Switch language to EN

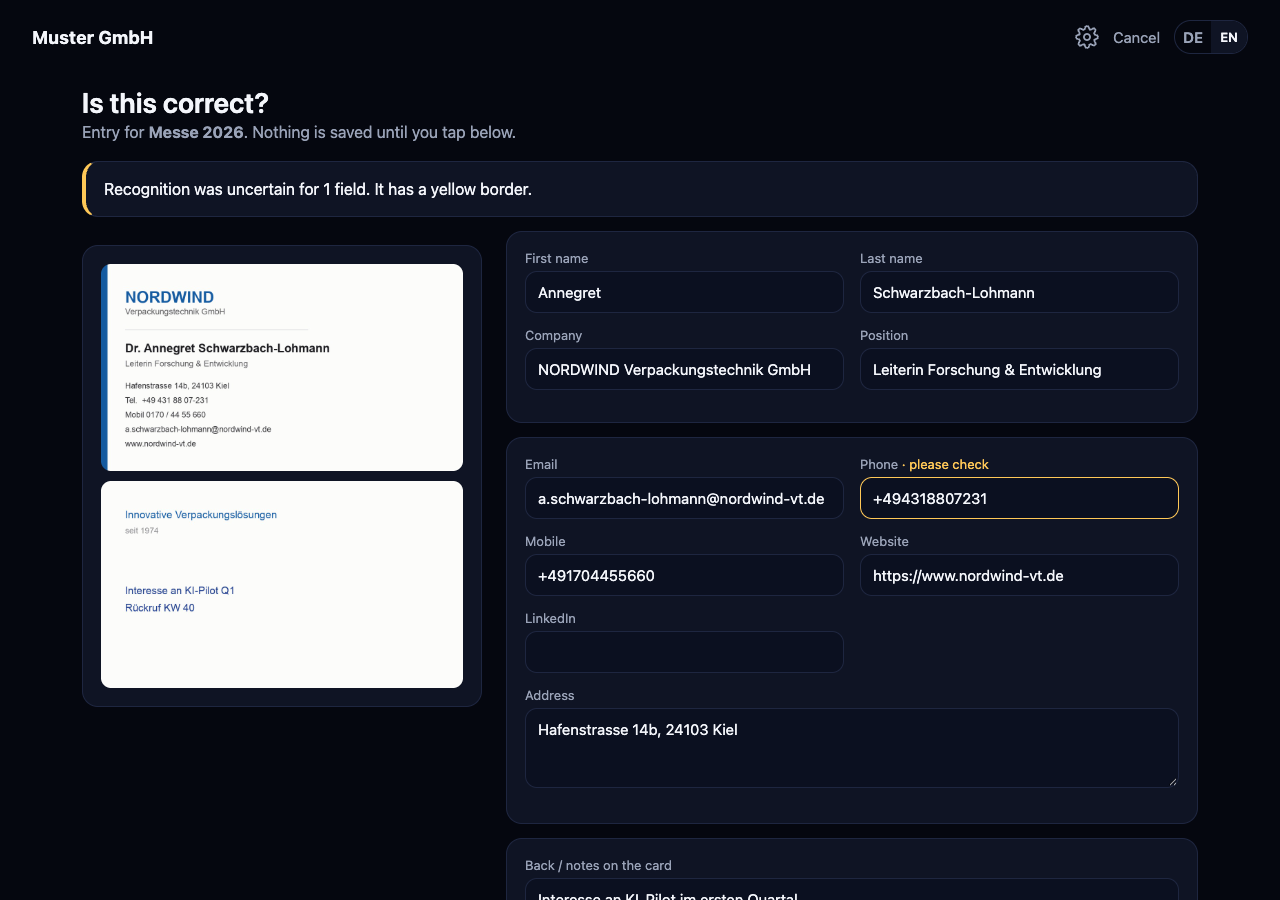[1229, 37]
